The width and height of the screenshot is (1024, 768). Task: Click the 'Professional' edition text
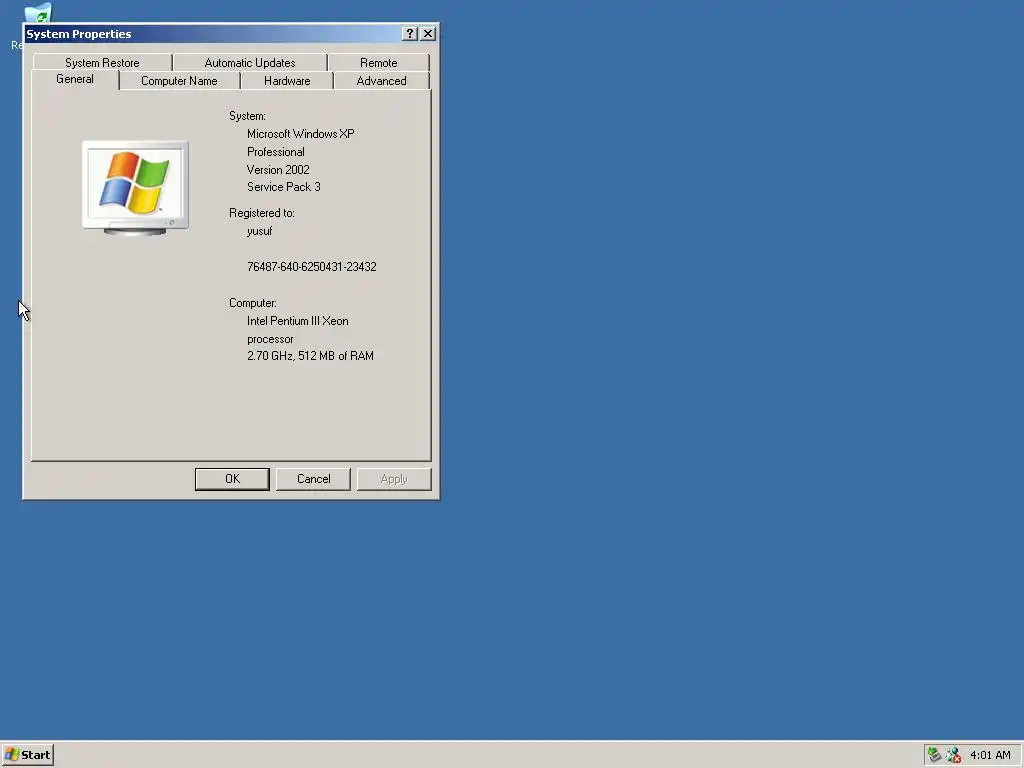click(276, 152)
